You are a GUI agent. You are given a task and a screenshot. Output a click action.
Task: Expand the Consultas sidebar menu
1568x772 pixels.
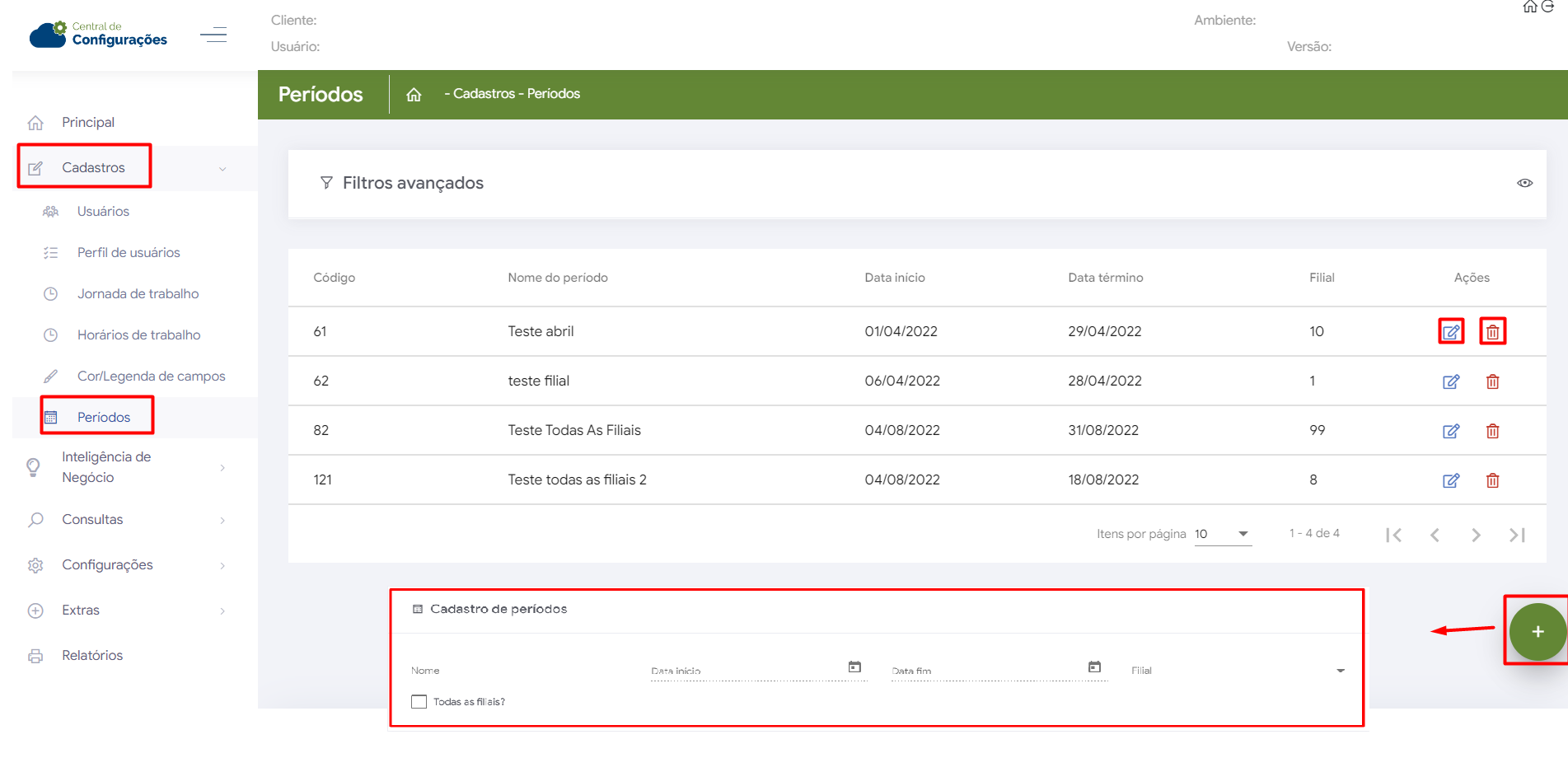point(92,520)
